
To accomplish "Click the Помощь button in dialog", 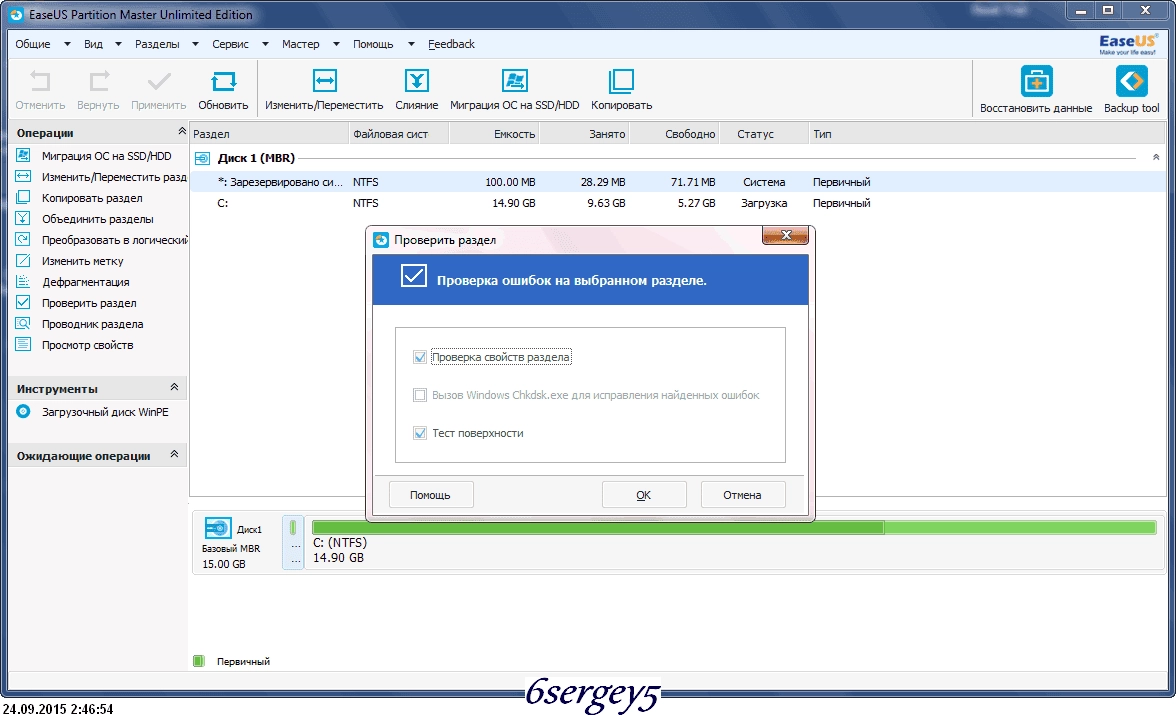I will click(x=431, y=495).
